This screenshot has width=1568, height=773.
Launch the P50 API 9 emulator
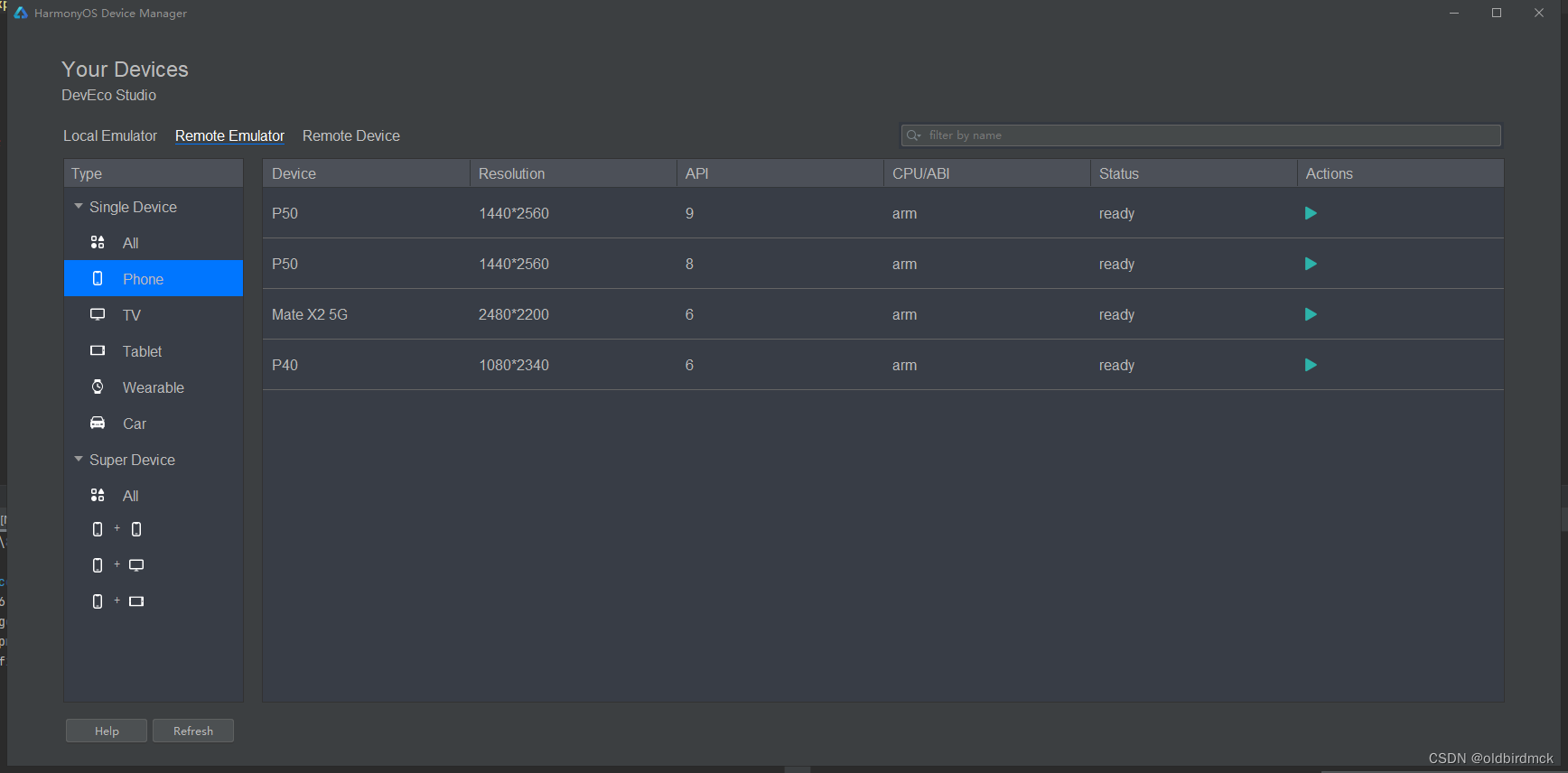(x=1311, y=213)
